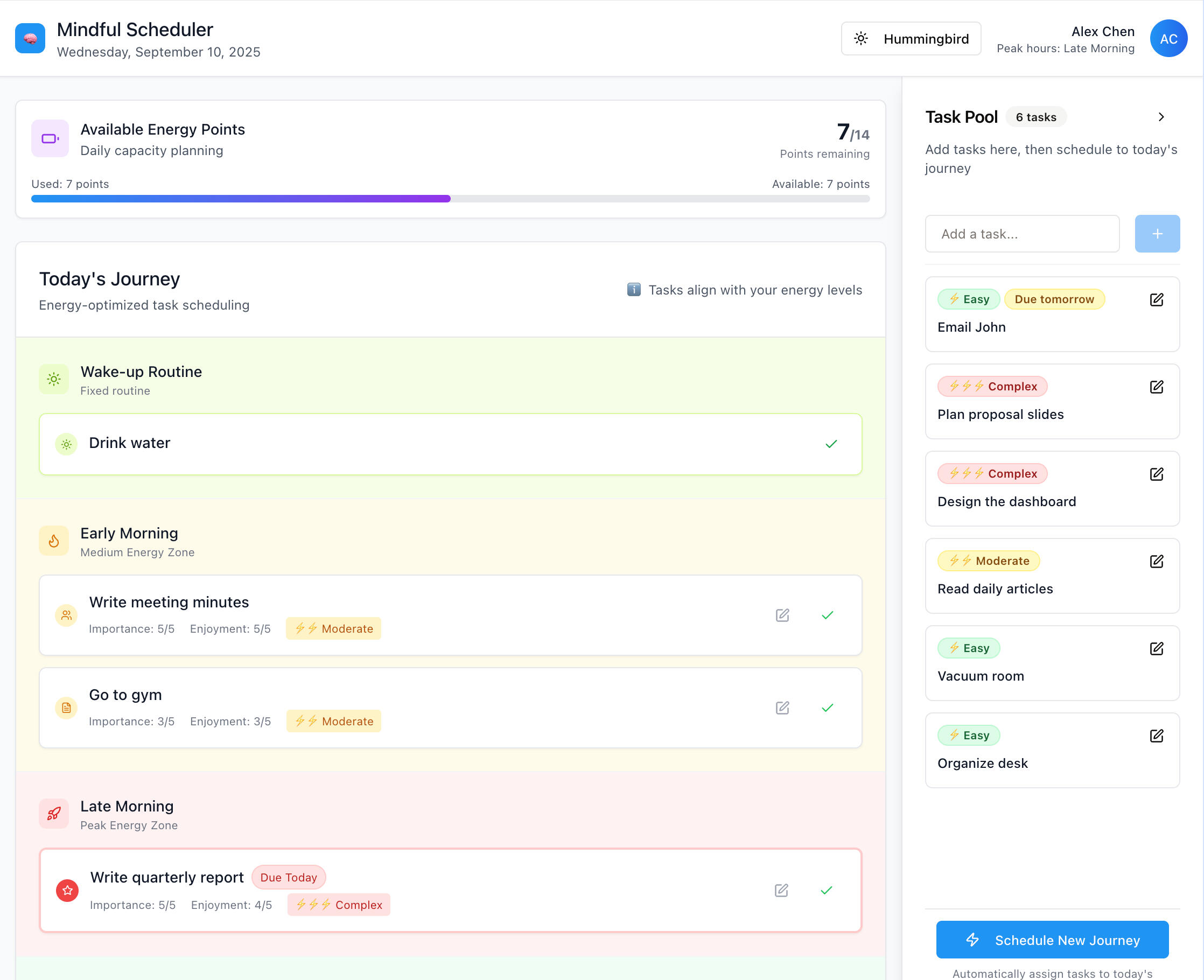
Task: Edit the Write meeting minutes task
Action: click(x=782, y=615)
